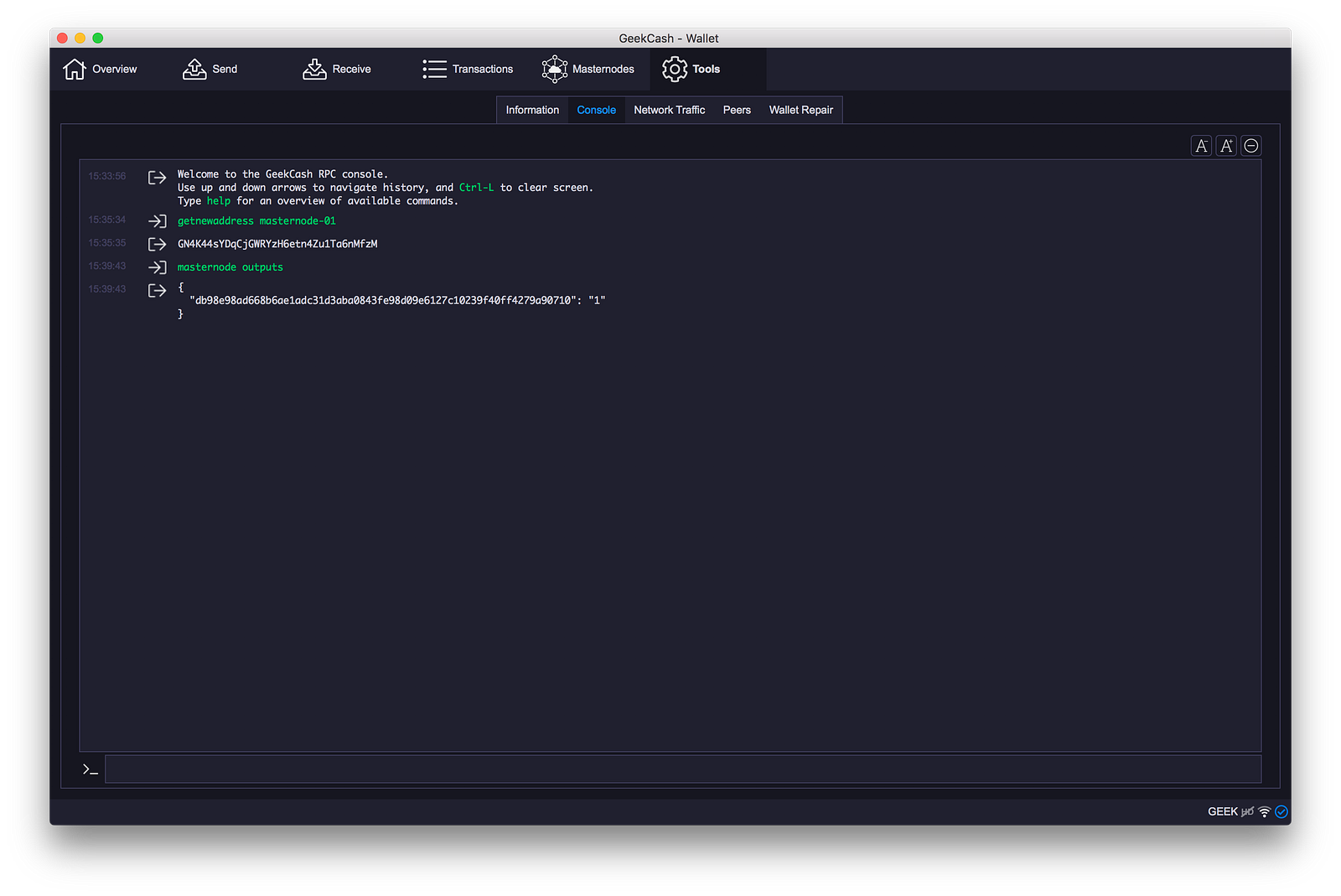1341x896 pixels.
Task: Close the GeekCash wallet window
Action: click(62, 38)
